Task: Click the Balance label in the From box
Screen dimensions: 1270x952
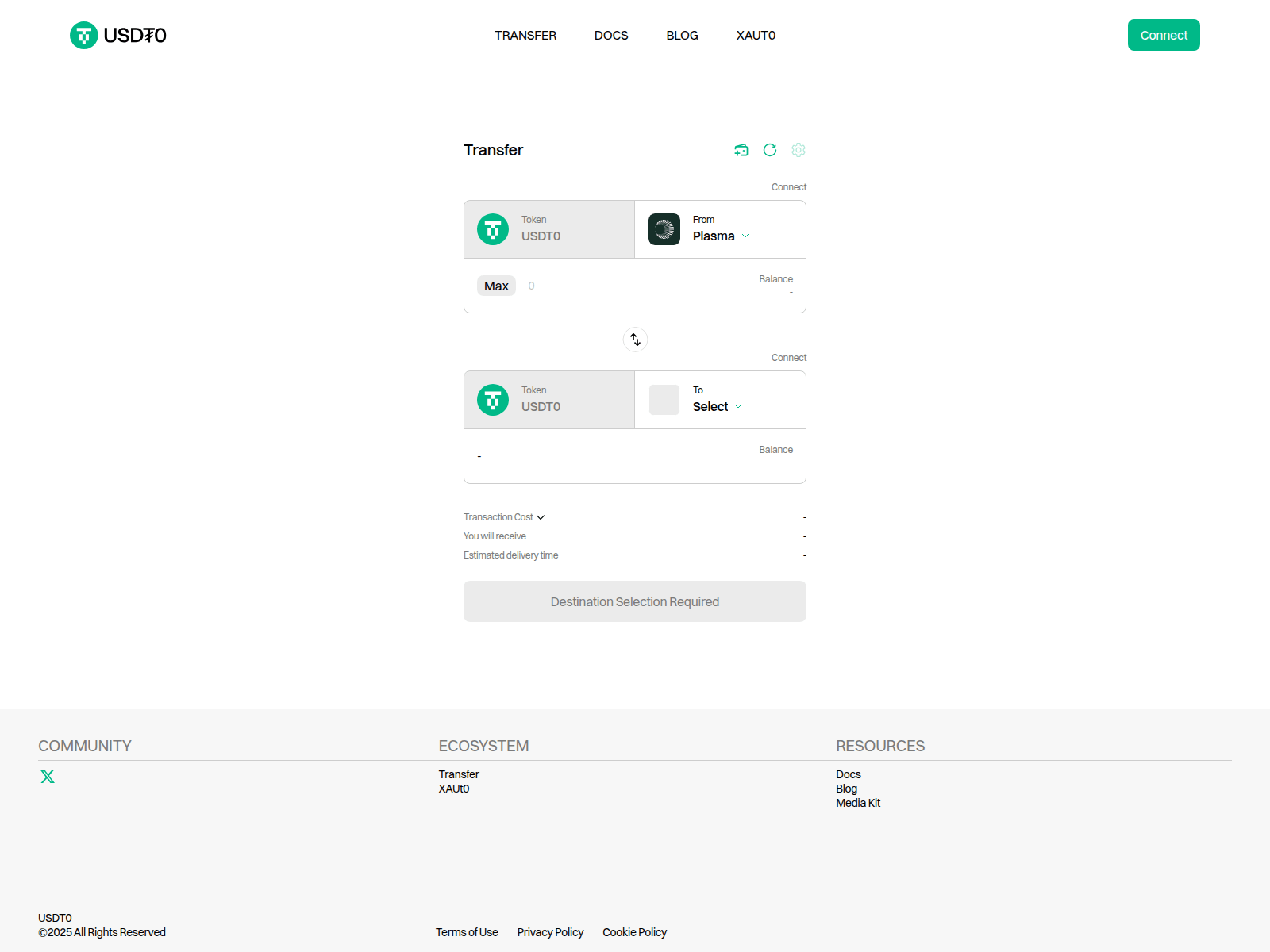Action: point(775,279)
